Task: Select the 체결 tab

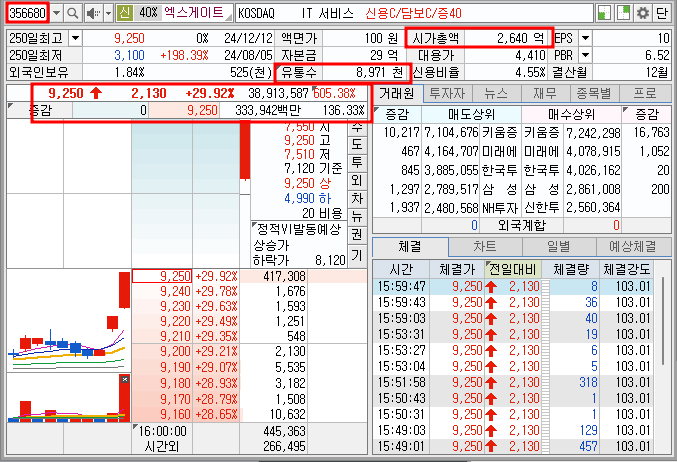Action: 410,247
